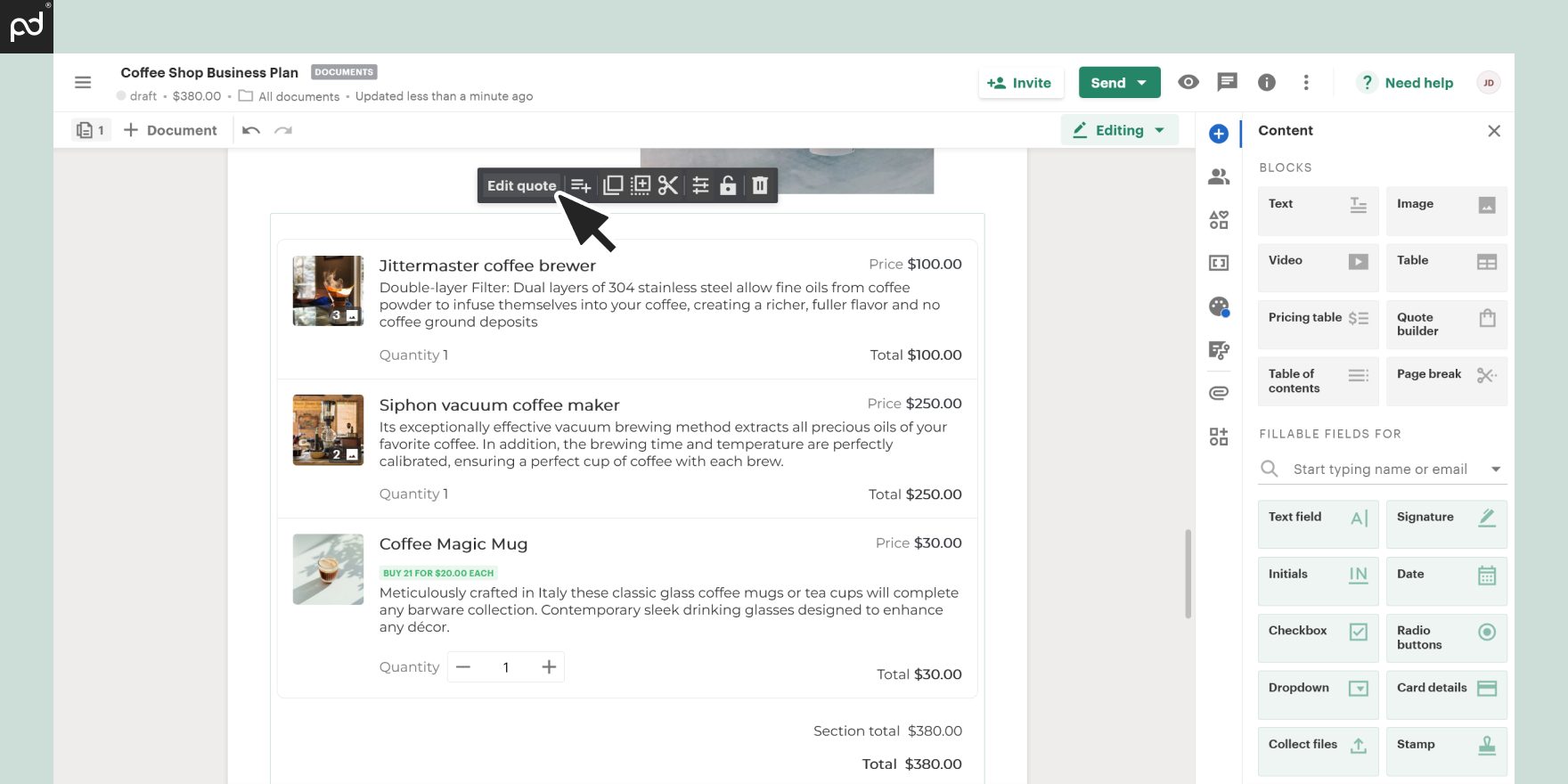
Task: Pick the Checkbox field
Action: (1318, 638)
